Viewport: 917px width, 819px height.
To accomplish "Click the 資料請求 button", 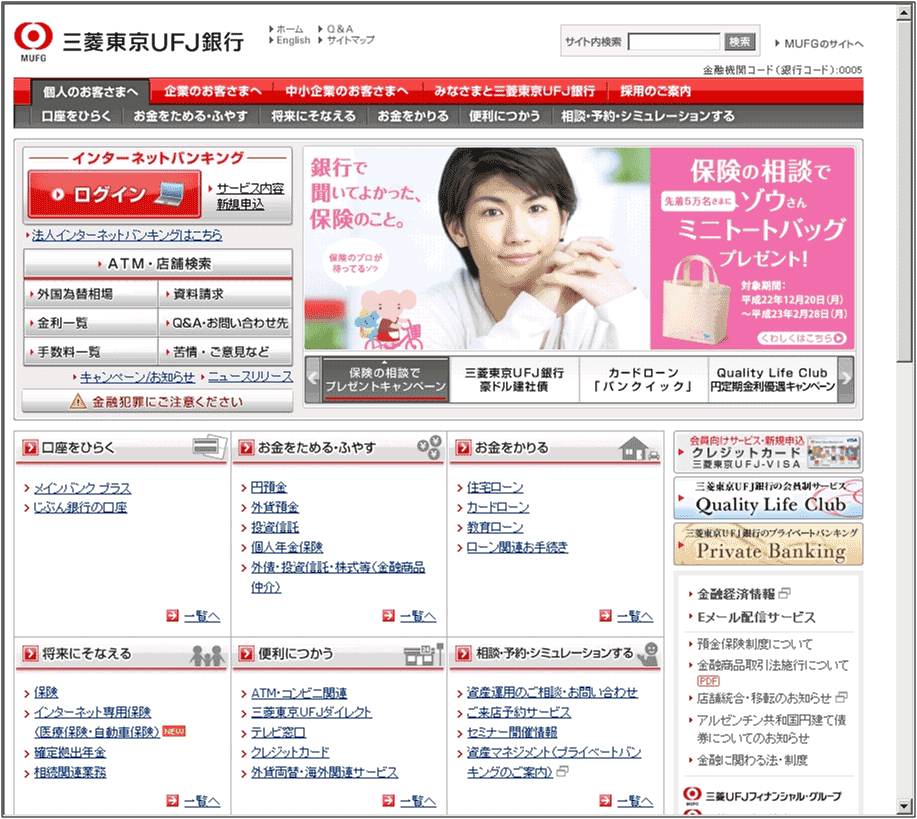I will [x=225, y=294].
